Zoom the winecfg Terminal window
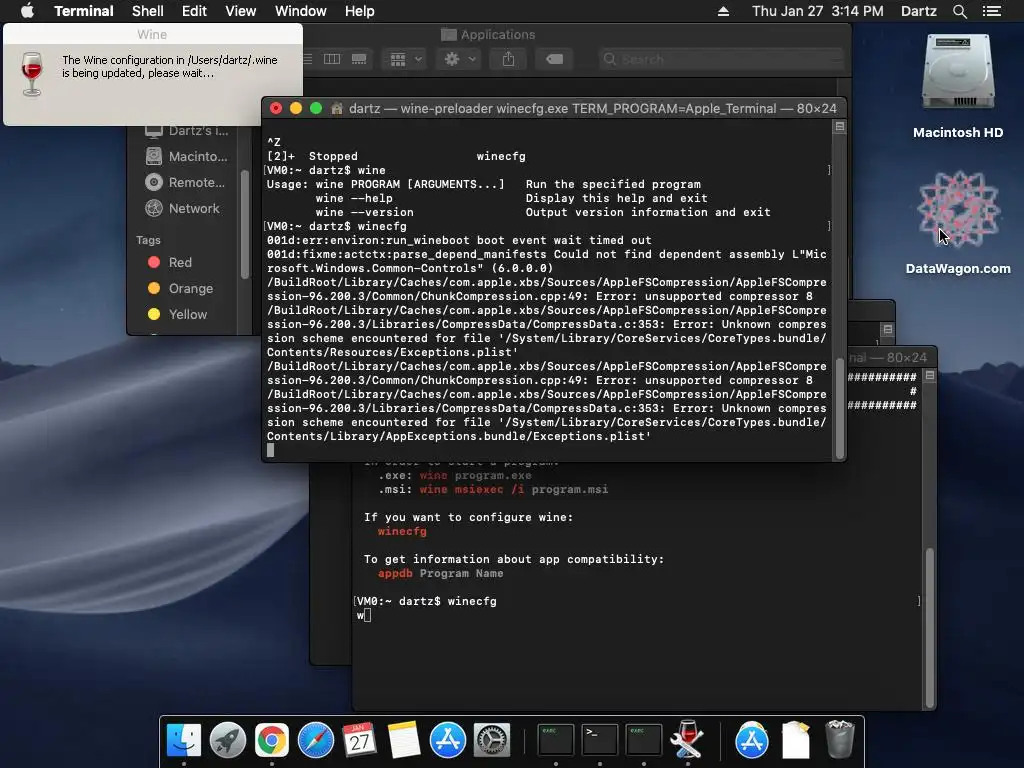The image size is (1024, 768). click(316, 108)
